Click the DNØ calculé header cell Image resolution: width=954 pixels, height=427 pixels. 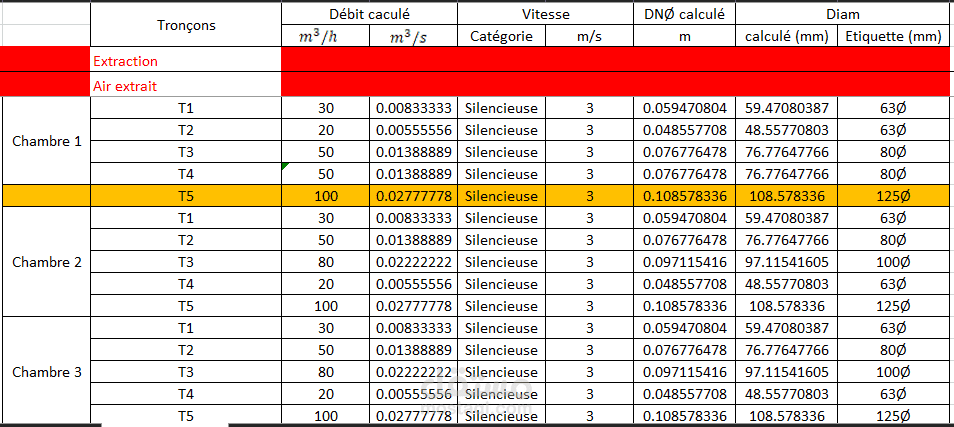click(x=684, y=14)
